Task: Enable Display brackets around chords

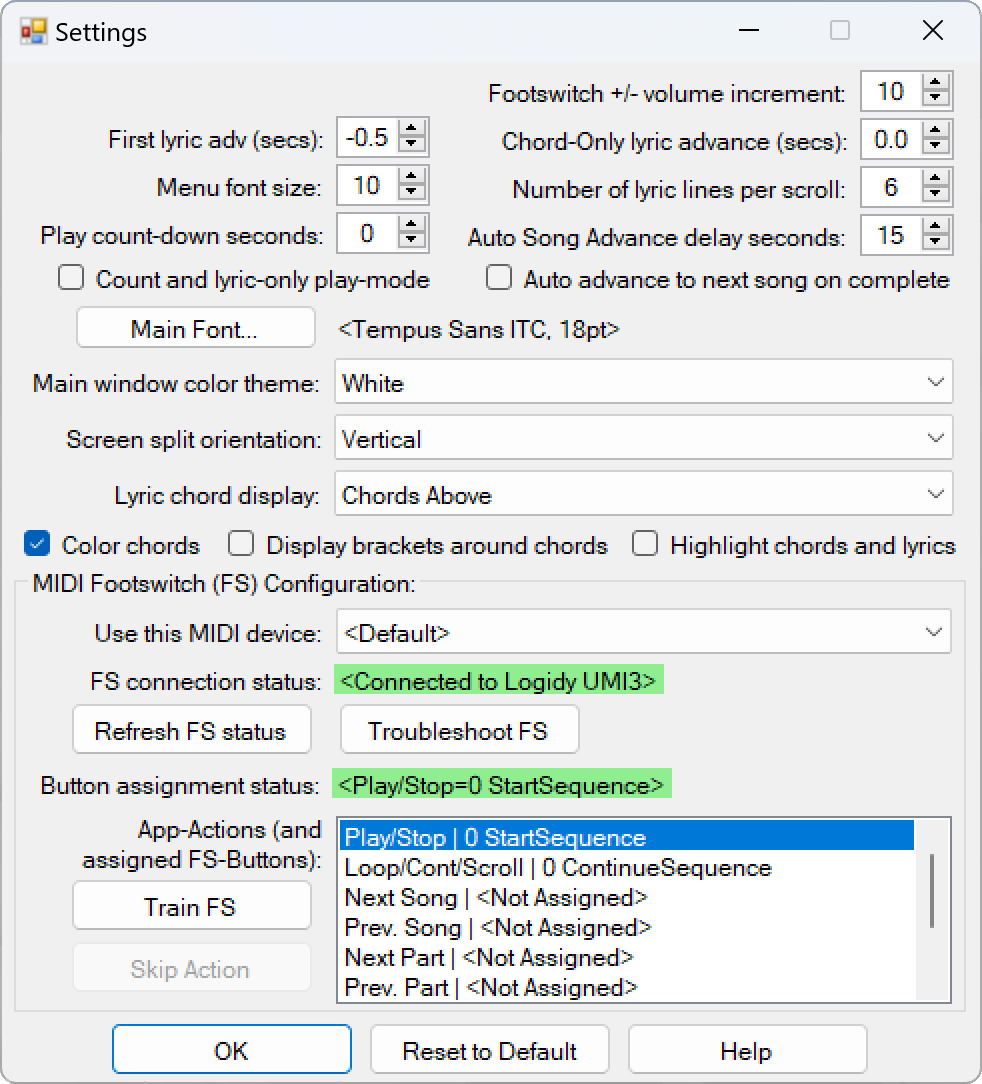Action: (x=241, y=543)
